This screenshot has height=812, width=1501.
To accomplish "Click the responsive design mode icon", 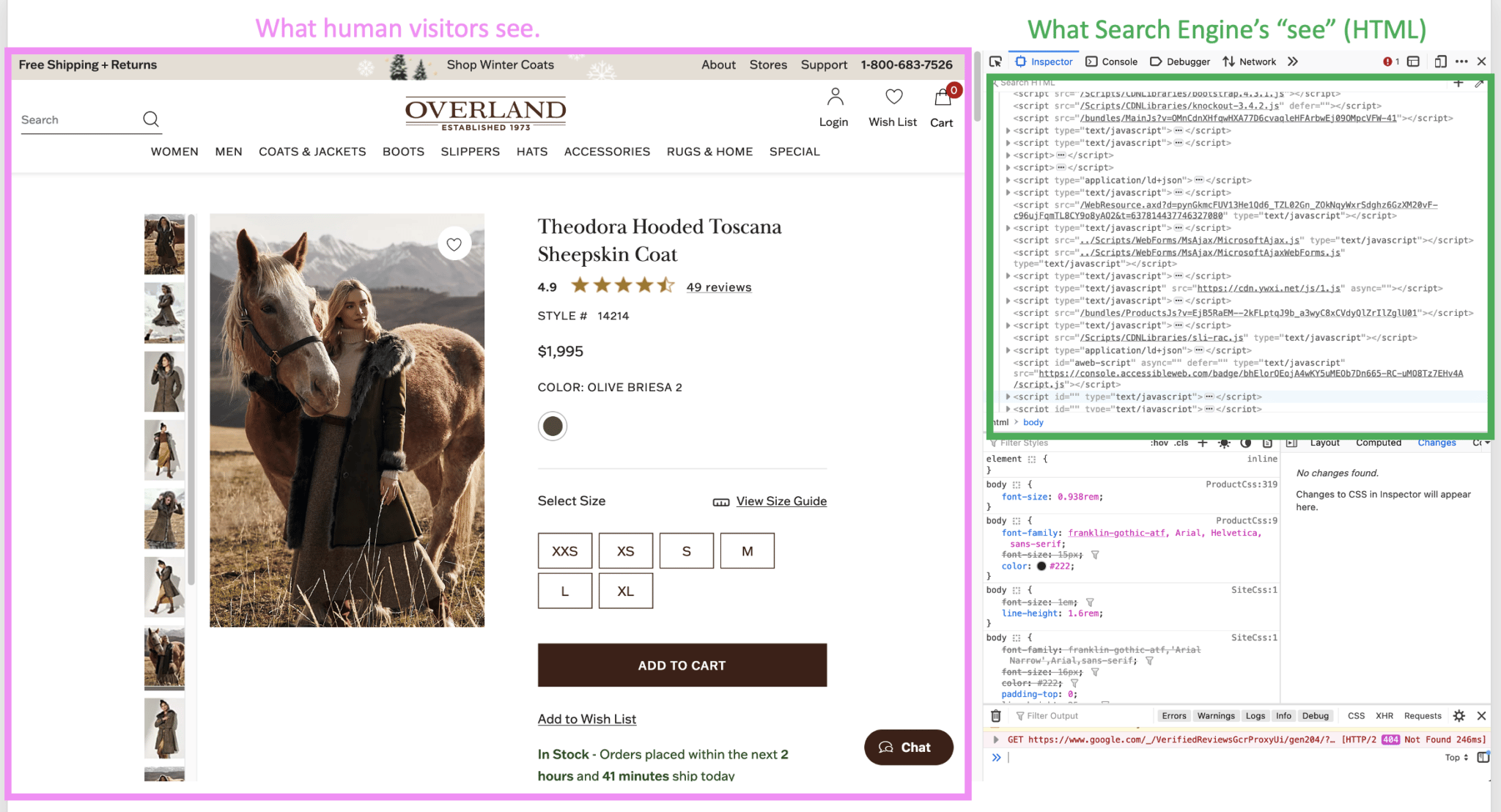I will [x=1440, y=62].
